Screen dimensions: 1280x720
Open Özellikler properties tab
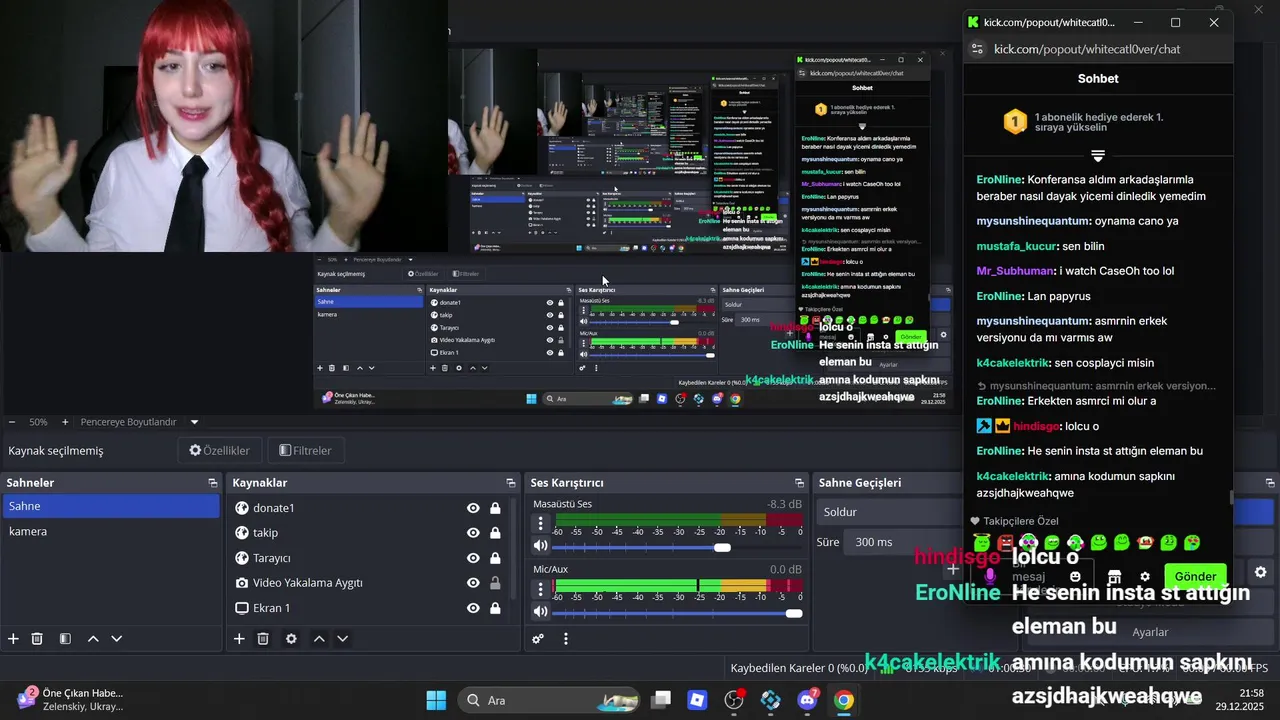pyautogui.click(x=219, y=451)
